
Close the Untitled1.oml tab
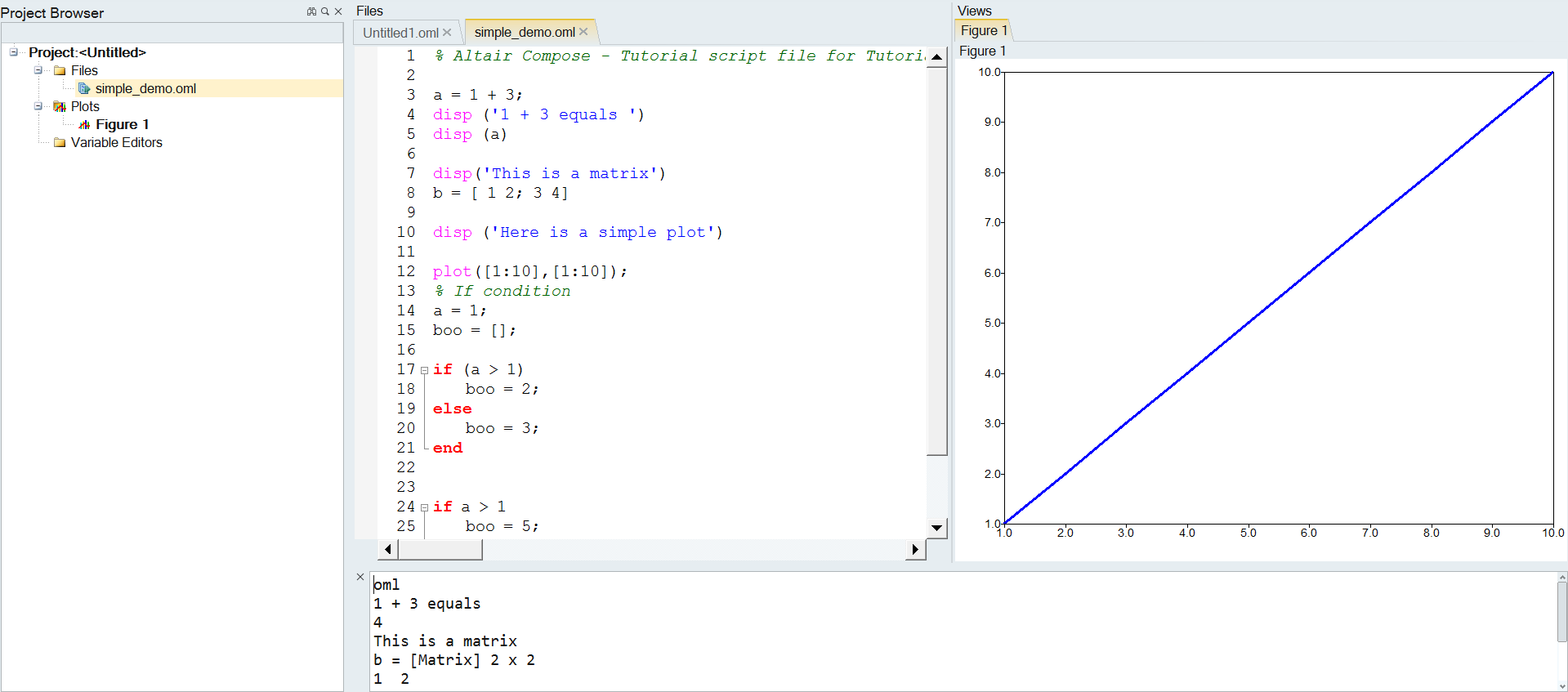[447, 33]
